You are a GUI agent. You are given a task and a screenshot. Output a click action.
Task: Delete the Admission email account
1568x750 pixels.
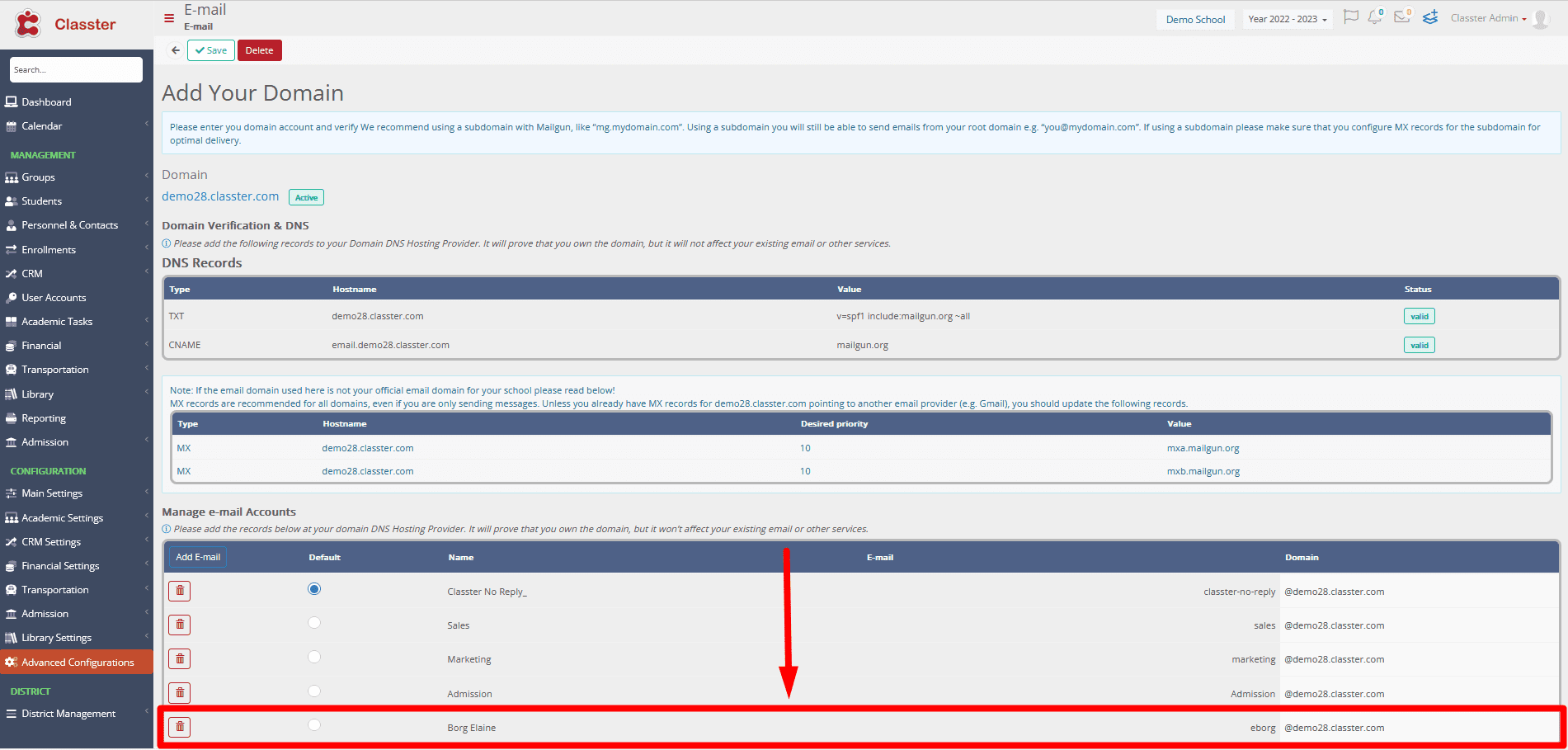coord(180,693)
